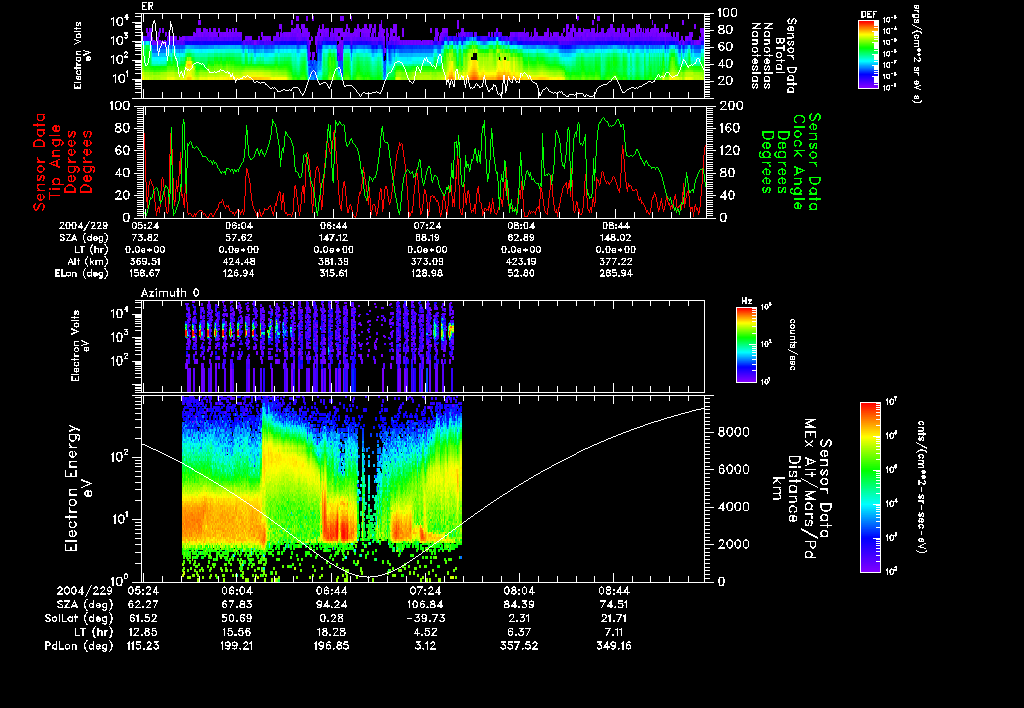This screenshot has height=708, width=1024.
Task: Click the ELon value 126.94
Action: 238,274
